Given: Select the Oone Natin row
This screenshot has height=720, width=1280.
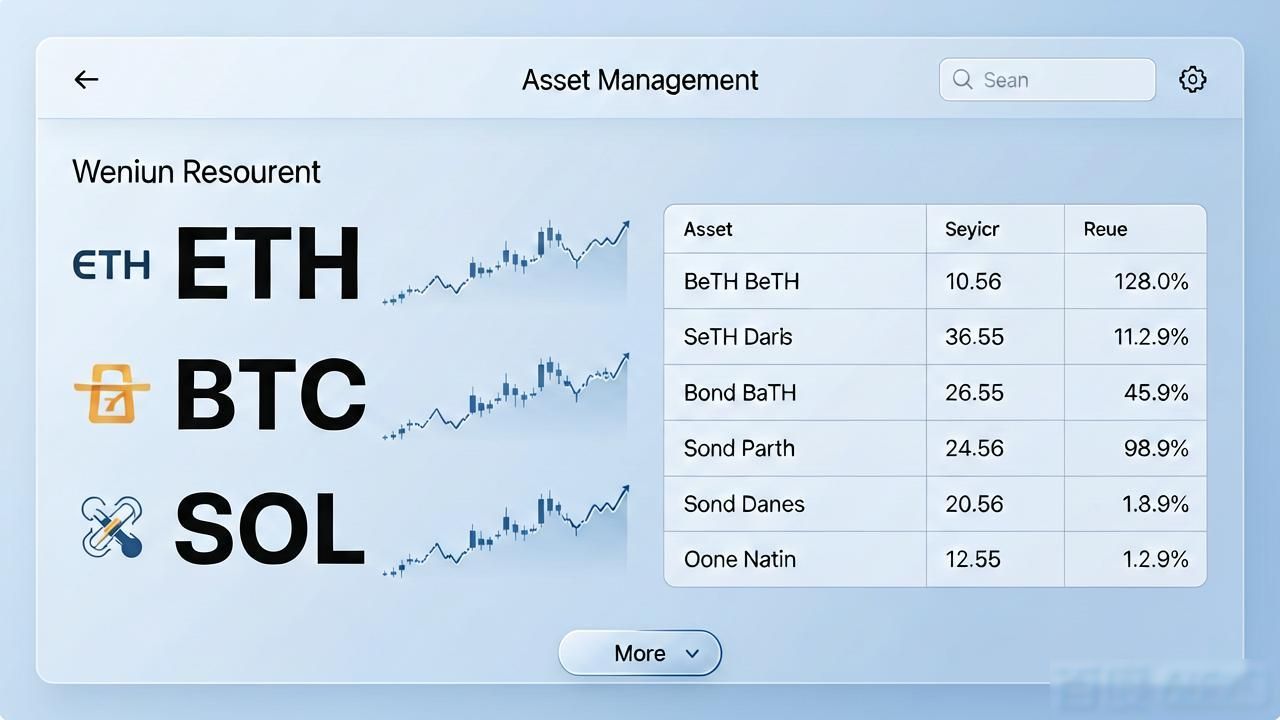Looking at the screenshot, I should (x=935, y=559).
